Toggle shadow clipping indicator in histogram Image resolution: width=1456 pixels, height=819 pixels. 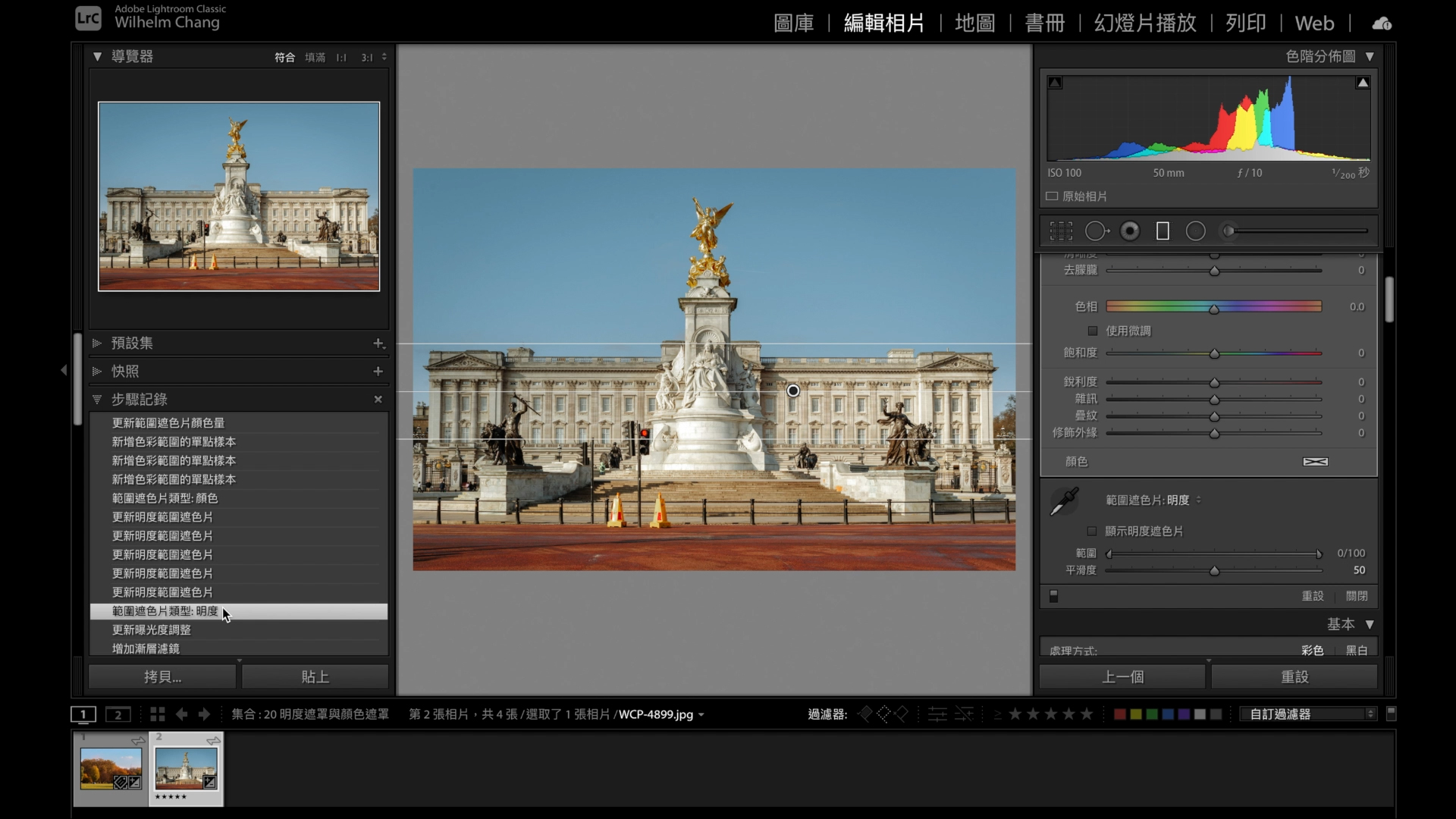1055,83
